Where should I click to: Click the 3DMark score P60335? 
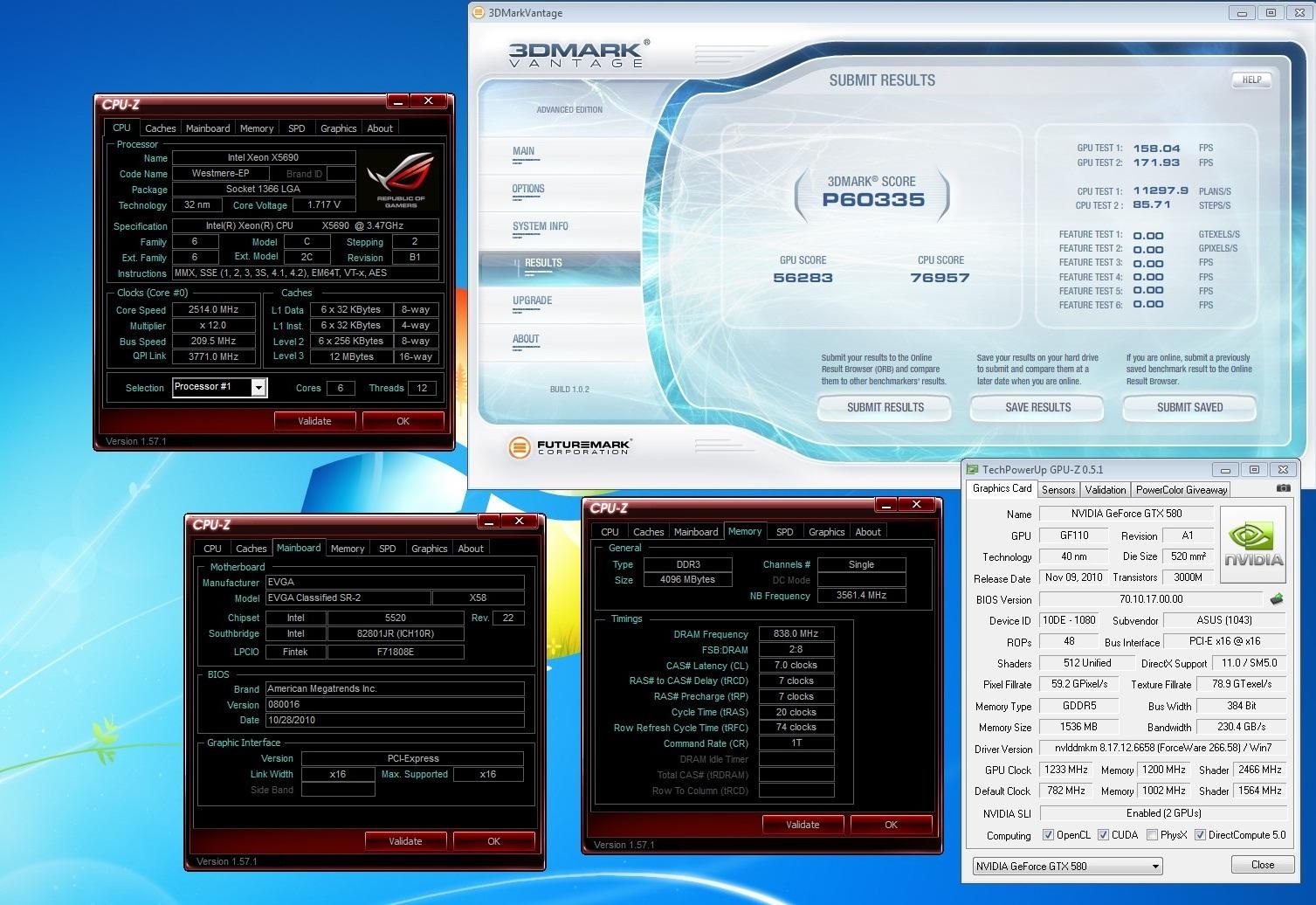point(872,200)
